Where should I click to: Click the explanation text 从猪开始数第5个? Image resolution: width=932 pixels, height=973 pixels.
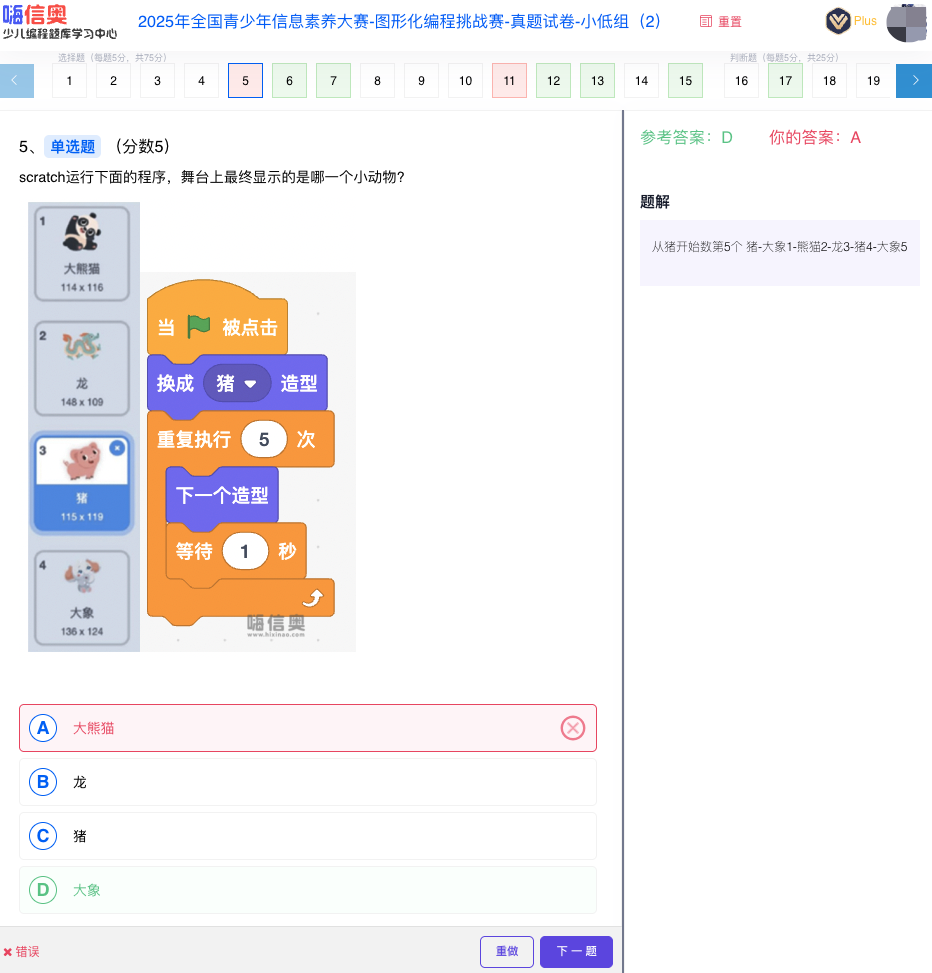pos(779,247)
